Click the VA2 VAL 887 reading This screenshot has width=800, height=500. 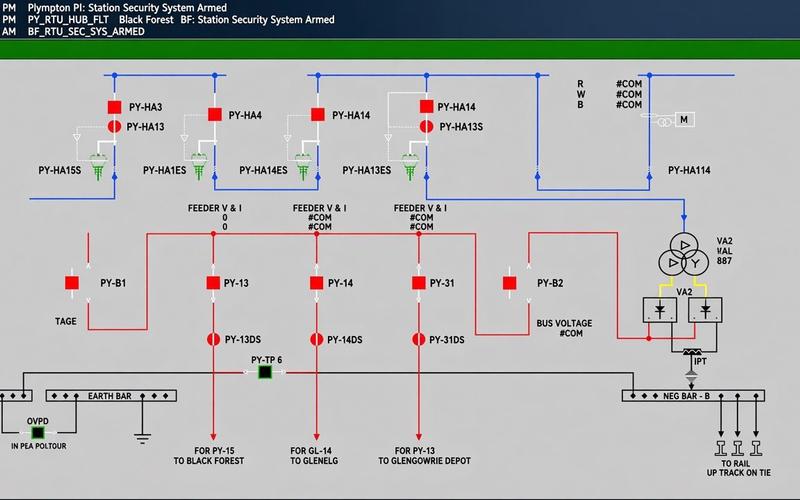[x=724, y=251]
